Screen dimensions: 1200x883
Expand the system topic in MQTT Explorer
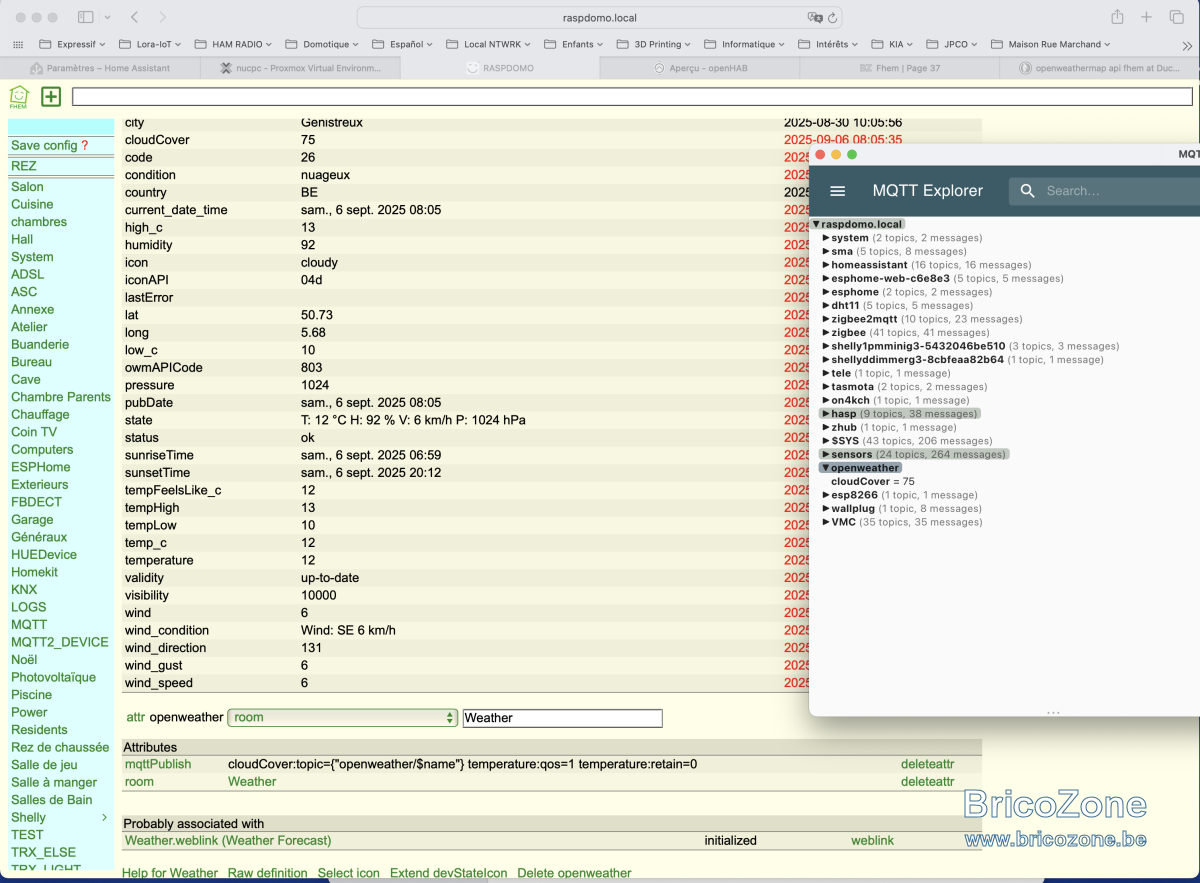point(826,238)
